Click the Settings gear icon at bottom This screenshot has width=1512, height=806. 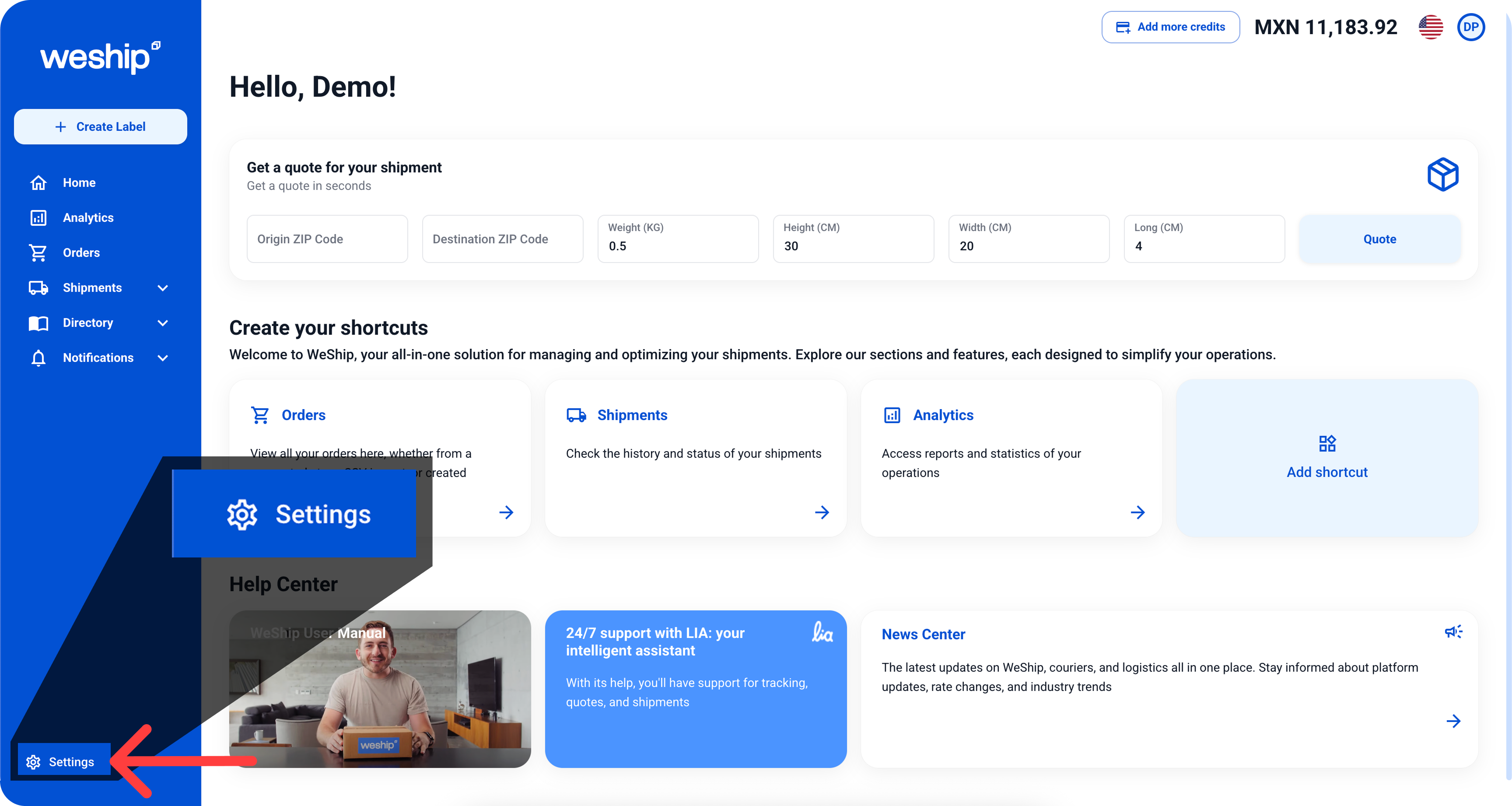point(33,761)
